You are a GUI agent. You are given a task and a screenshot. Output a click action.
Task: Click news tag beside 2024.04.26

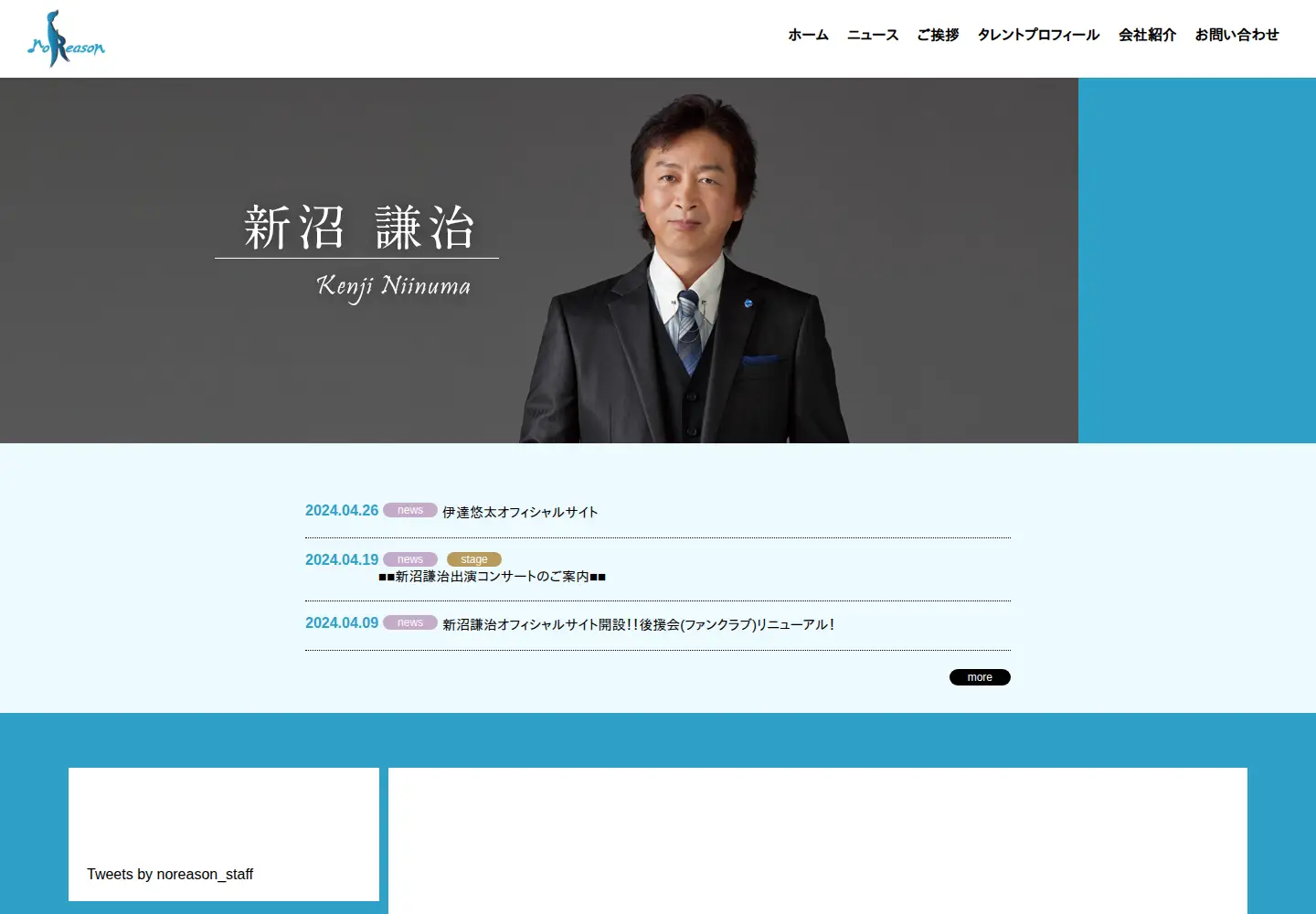(x=410, y=510)
